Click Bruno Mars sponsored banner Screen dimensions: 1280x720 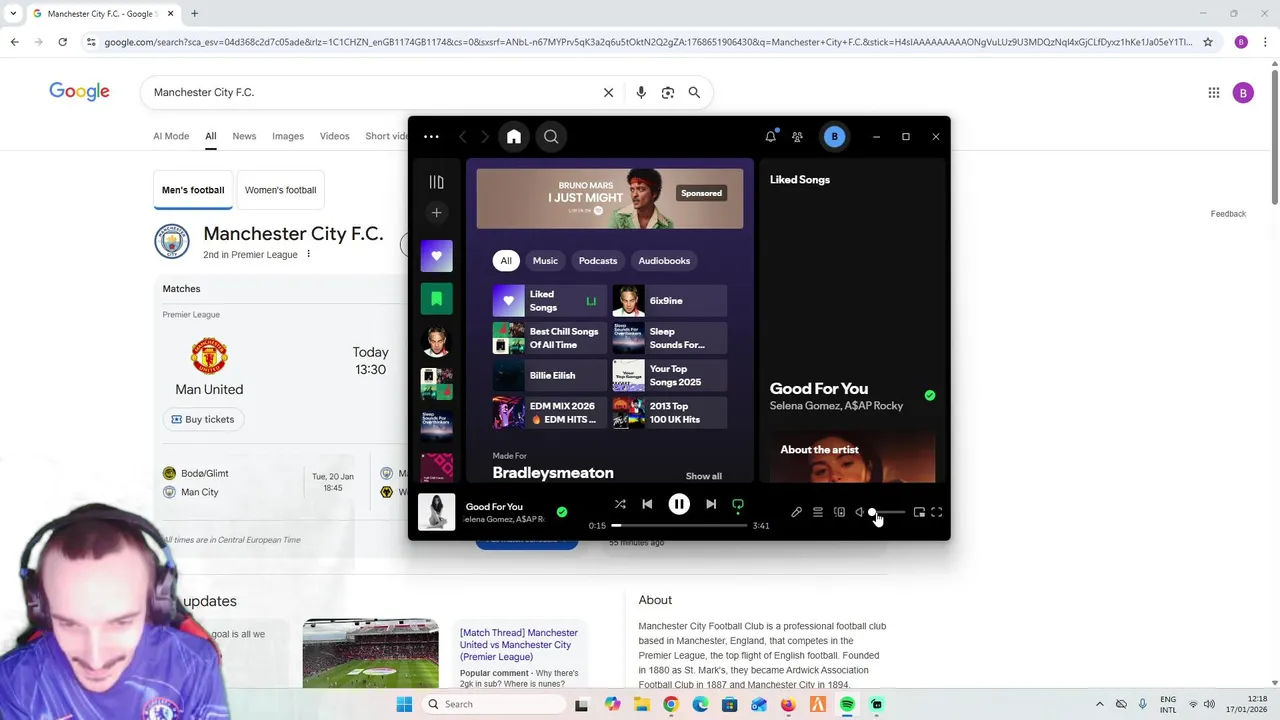coord(610,198)
